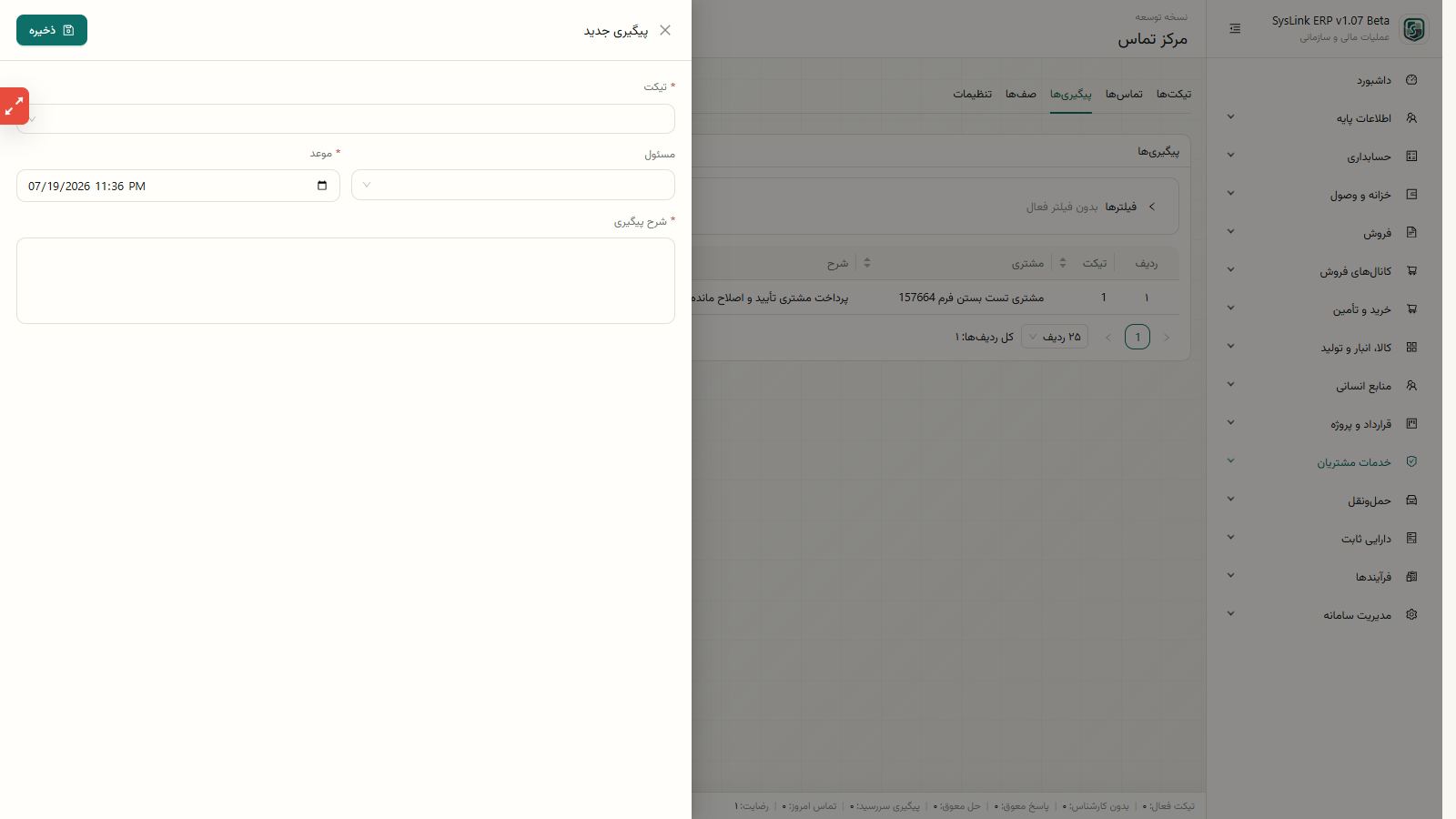Open the مسئول dropdown field
1456x819 pixels.
[513, 185]
